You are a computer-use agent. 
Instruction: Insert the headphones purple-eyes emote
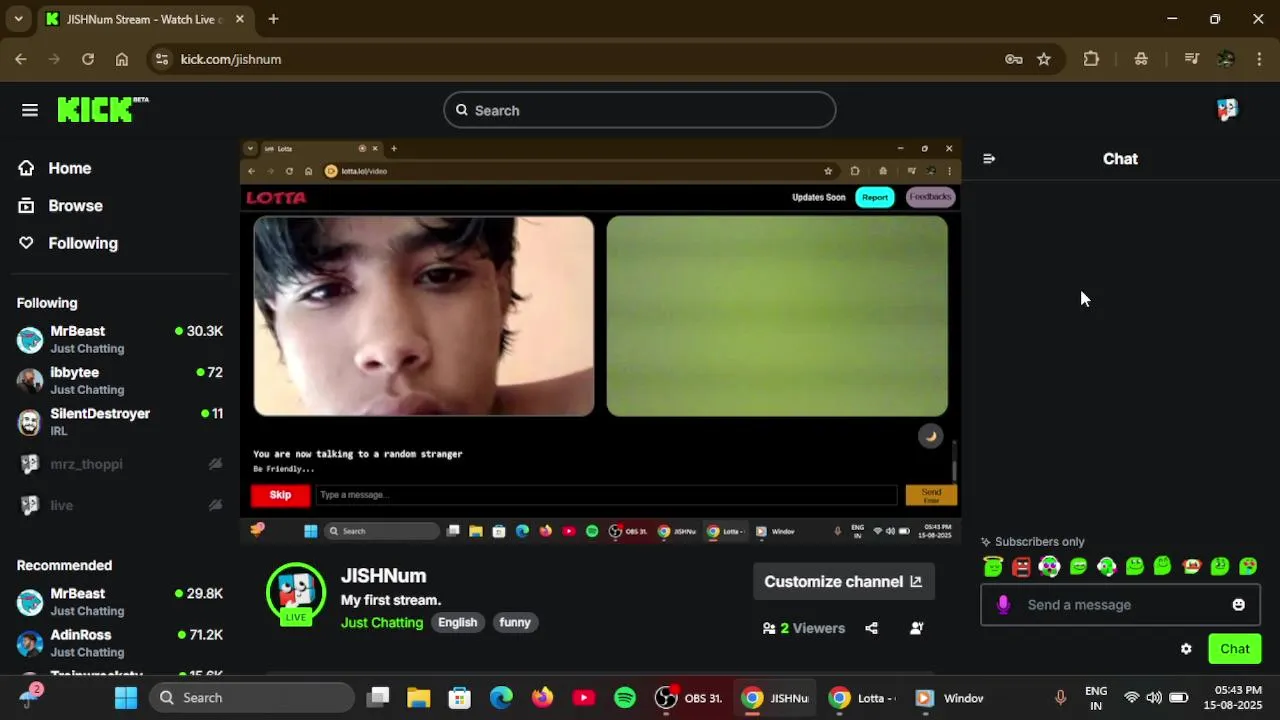[1049, 567]
